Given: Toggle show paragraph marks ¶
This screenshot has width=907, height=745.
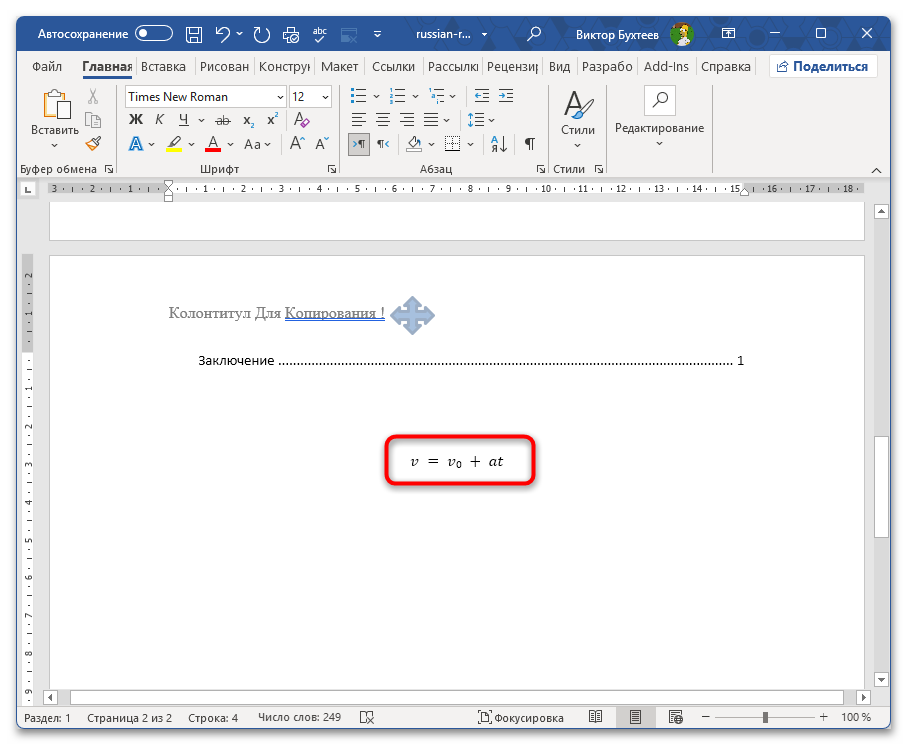Looking at the screenshot, I should 529,143.
